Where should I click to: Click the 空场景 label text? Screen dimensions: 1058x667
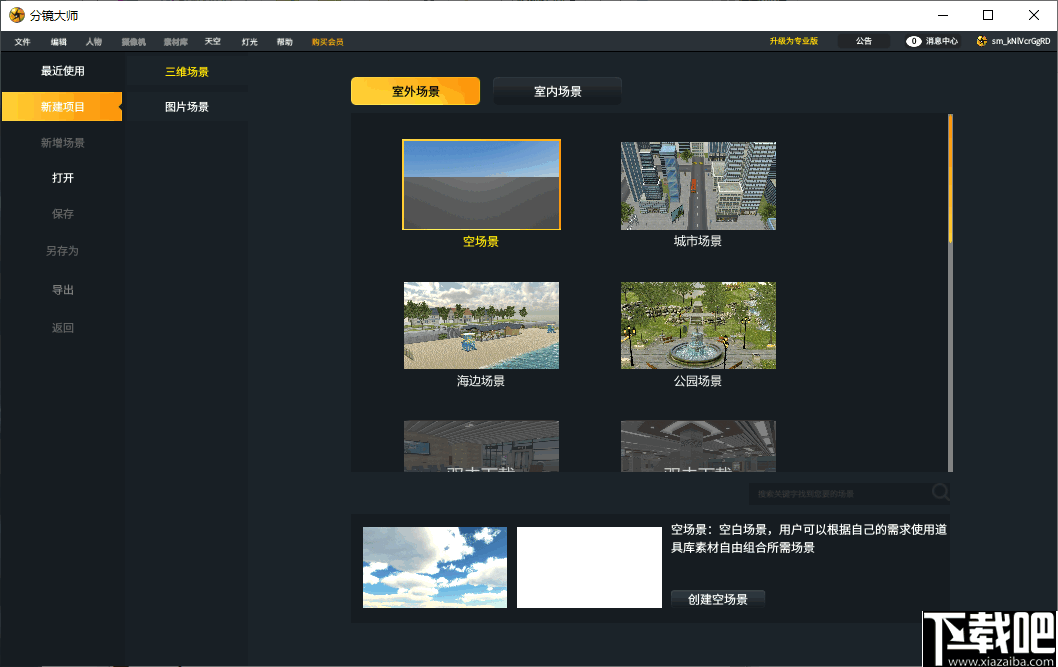click(x=481, y=241)
